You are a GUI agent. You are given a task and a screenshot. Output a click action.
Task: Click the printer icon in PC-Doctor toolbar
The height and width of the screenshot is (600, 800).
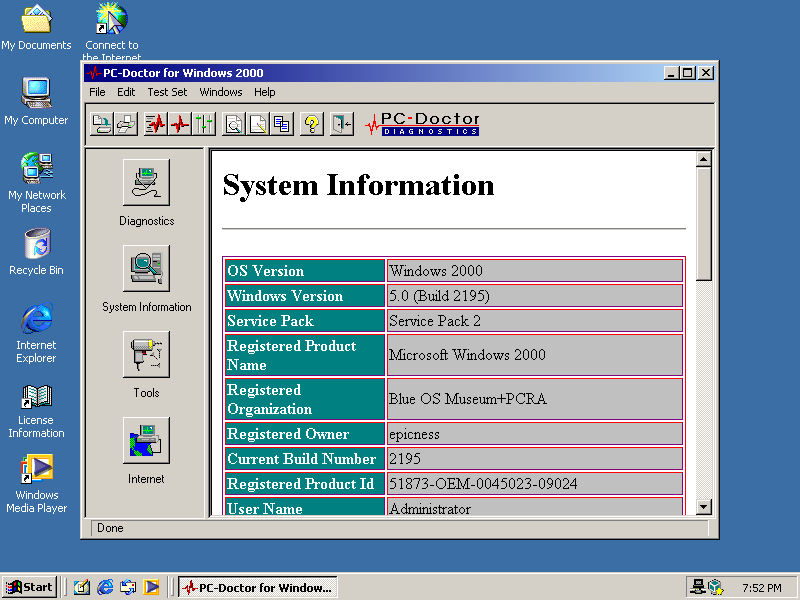click(x=126, y=124)
